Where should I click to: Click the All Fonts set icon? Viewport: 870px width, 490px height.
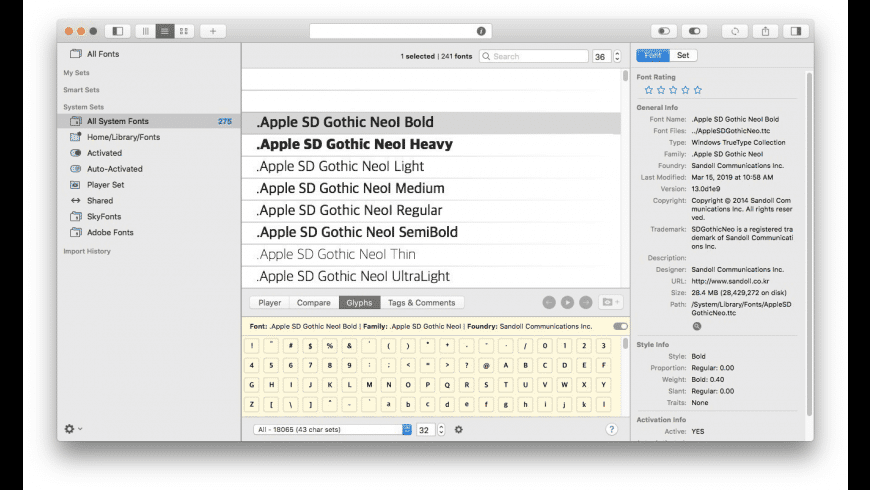coord(75,54)
